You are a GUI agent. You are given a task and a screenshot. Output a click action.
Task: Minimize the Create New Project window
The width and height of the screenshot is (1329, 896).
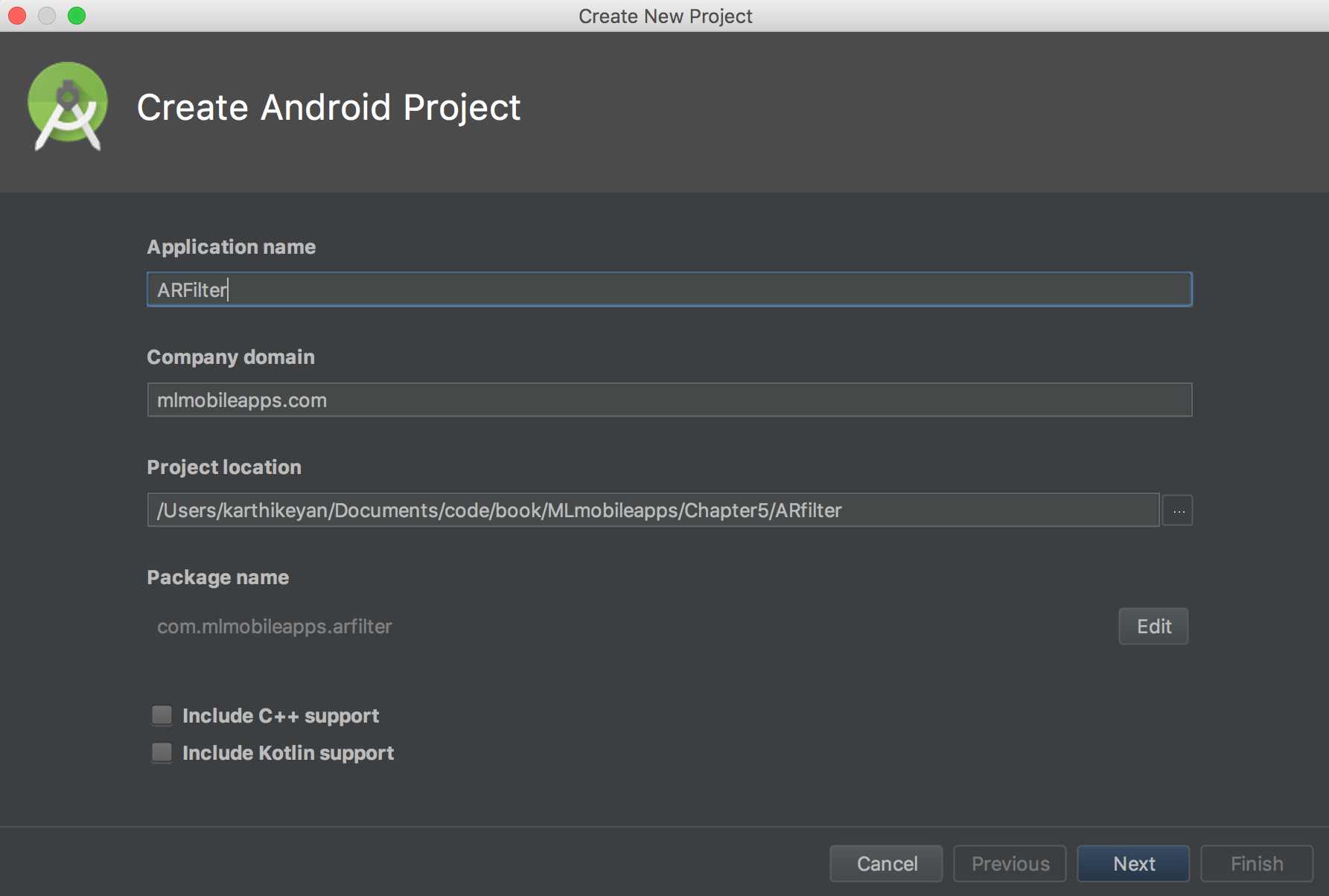coord(47,16)
